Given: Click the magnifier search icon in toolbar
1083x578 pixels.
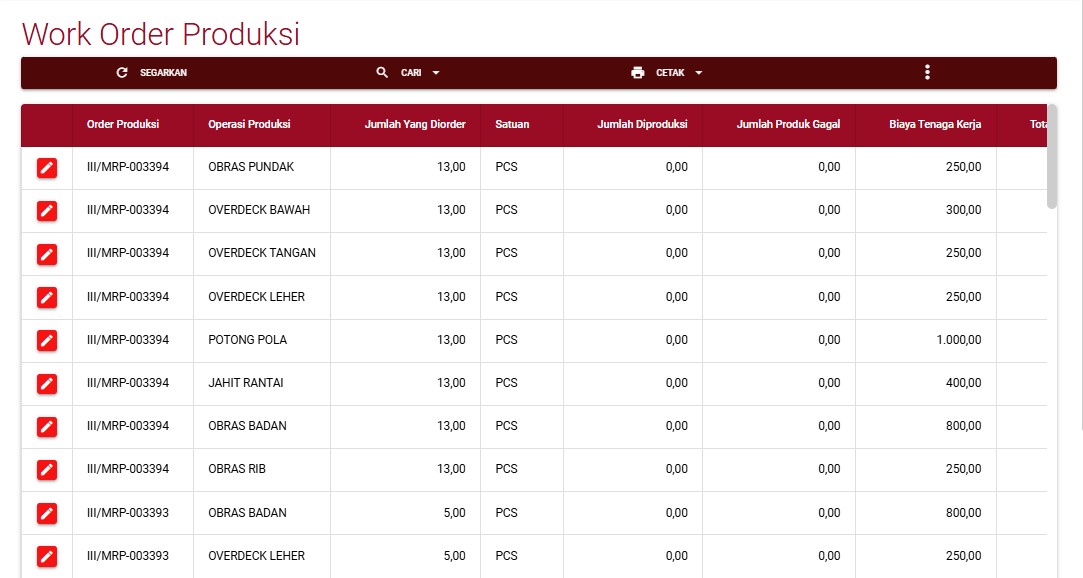Looking at the screenshot, I should (382, 73).
